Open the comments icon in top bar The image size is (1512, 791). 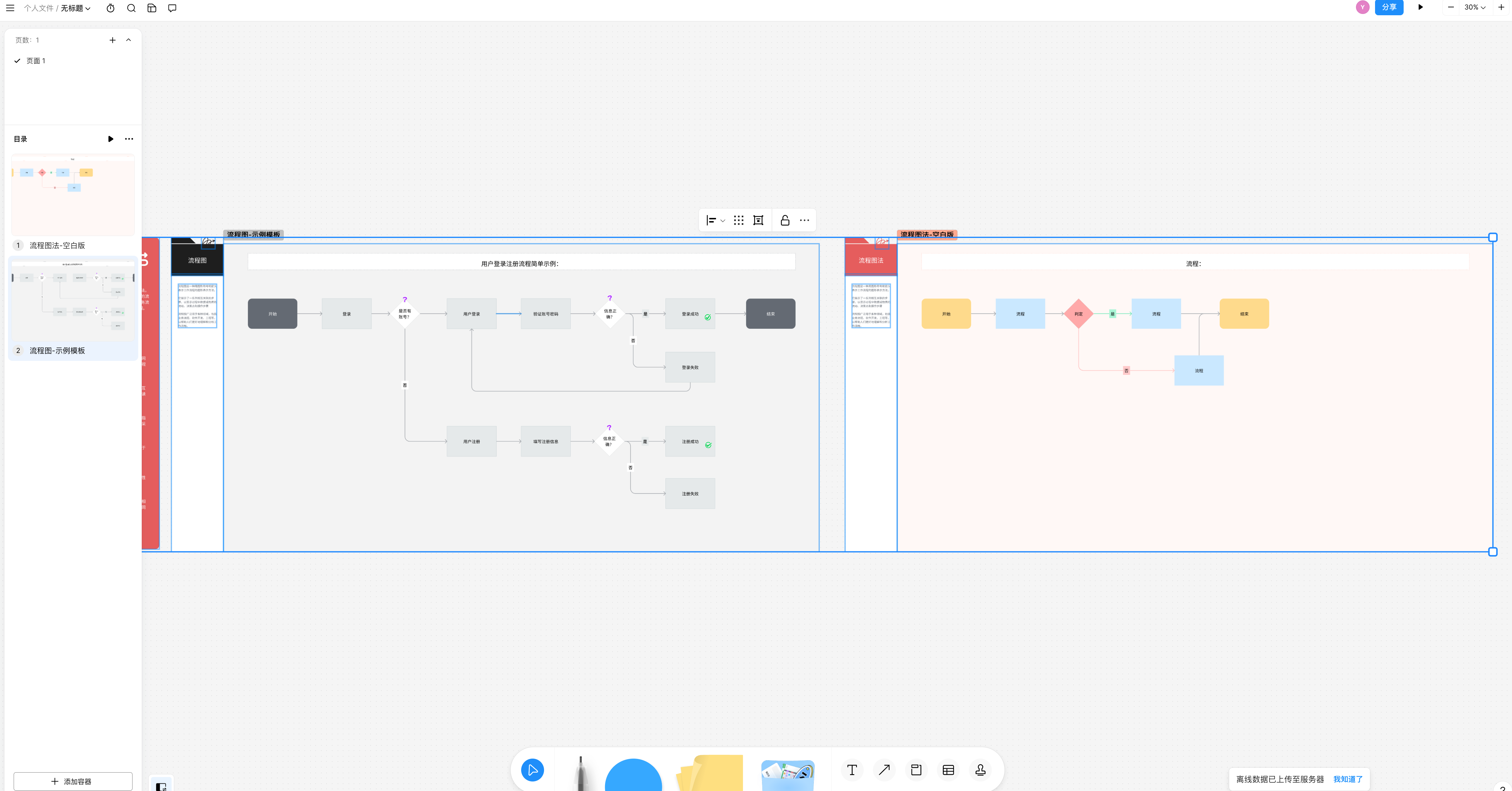172,8
